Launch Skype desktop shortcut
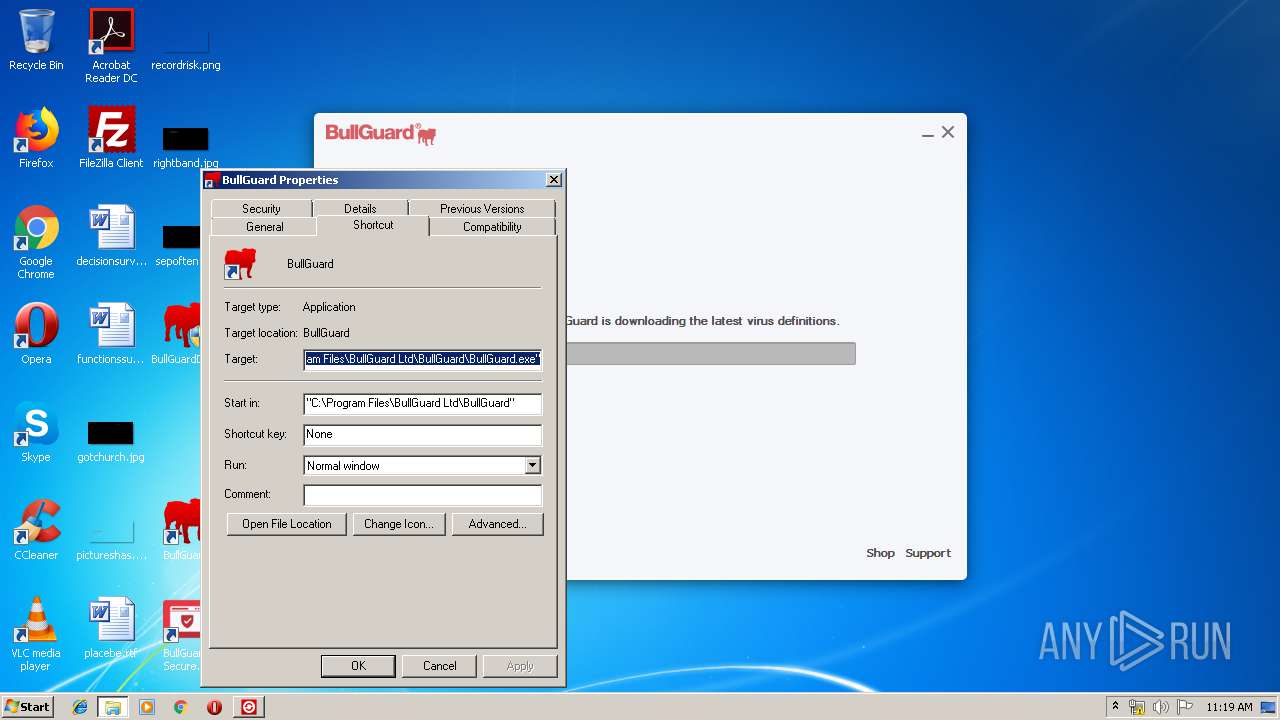This screenshot has width=1280, height=720. click(36, 432)
